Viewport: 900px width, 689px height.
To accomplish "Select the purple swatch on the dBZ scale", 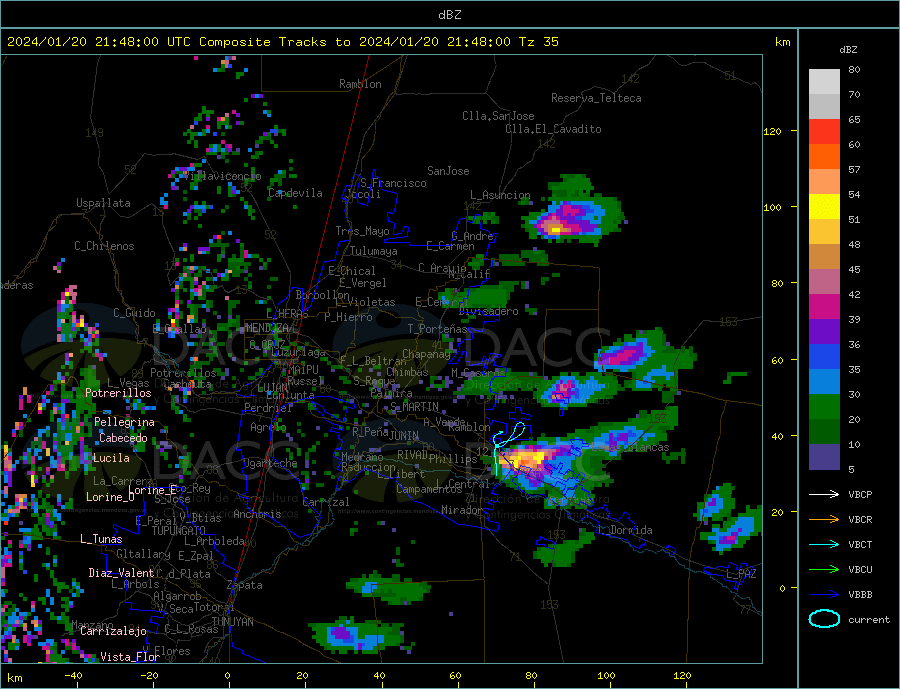I will pyautogui.click(x=824, y=332).
